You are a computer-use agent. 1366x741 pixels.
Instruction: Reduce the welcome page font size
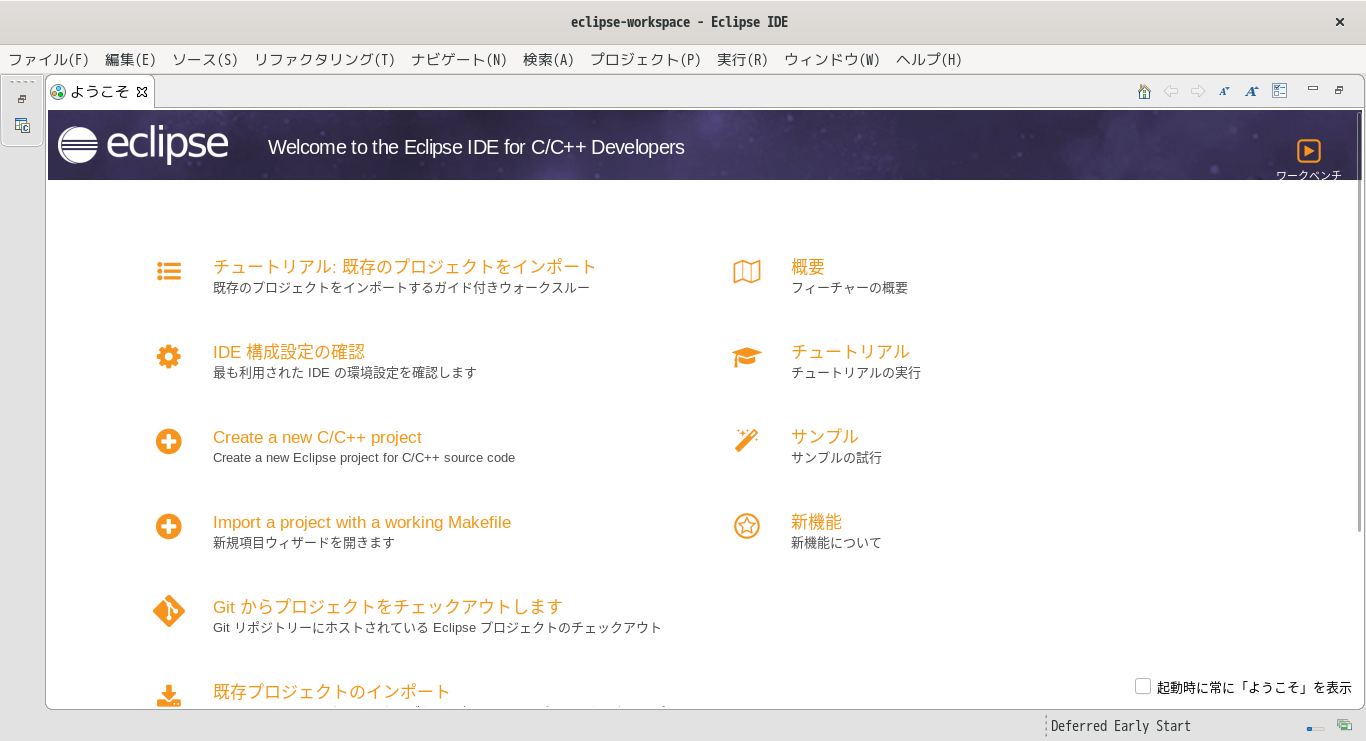pyautogui.click(x=1224, y=91)
